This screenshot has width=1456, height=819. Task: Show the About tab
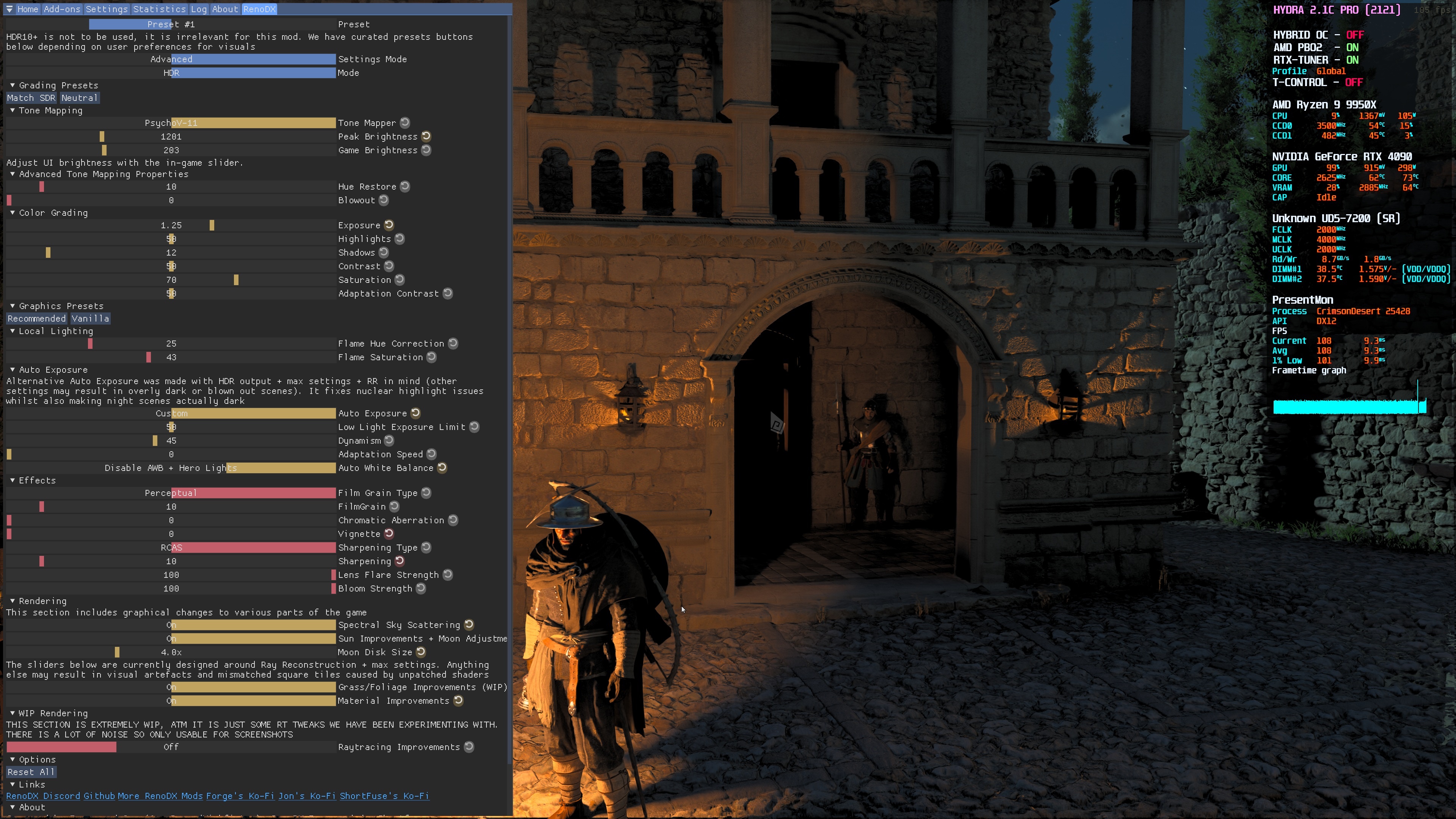click(225, 9)
